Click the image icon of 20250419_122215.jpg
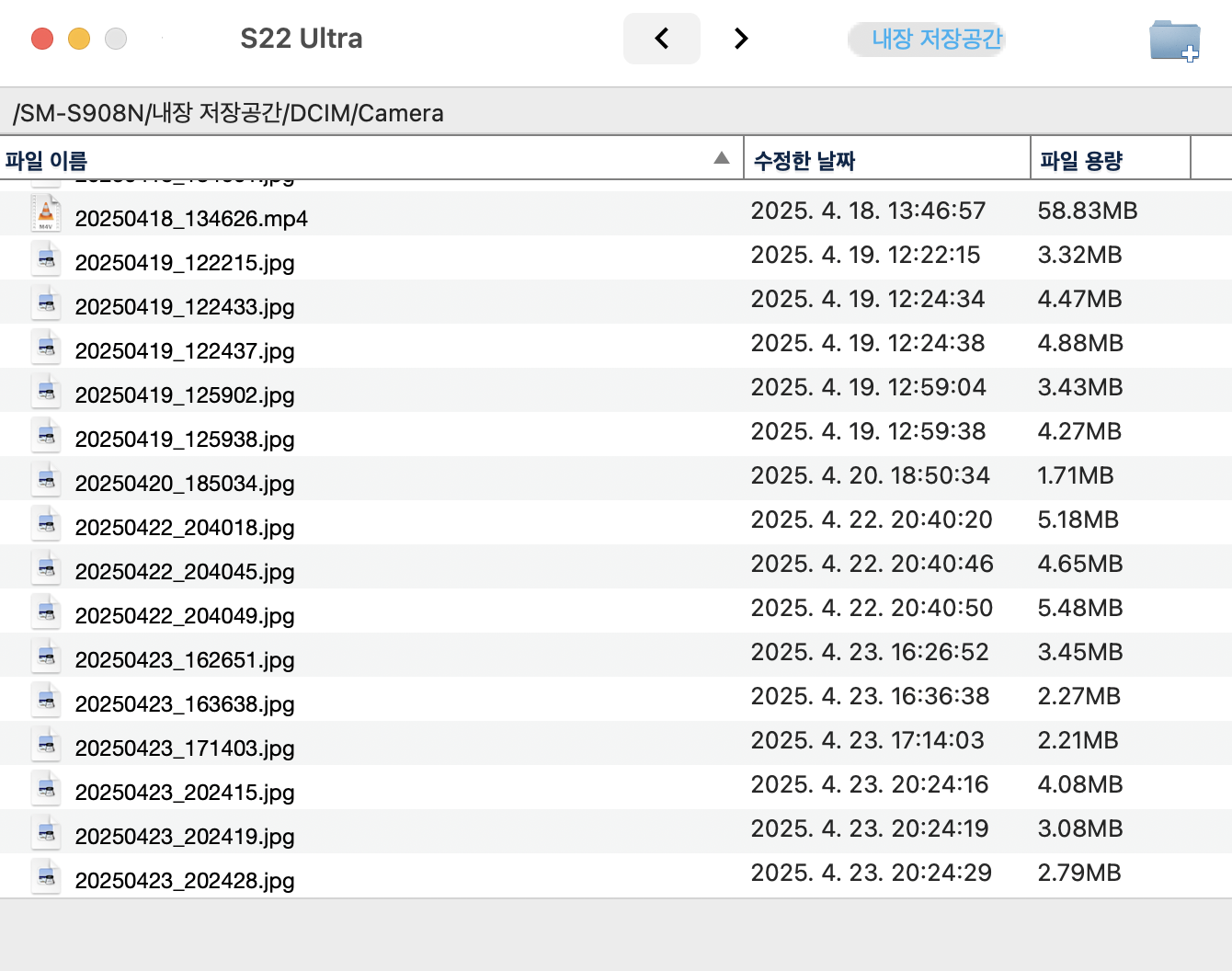1232x971 pixels. pyautogui.click(x=46, y=259)
